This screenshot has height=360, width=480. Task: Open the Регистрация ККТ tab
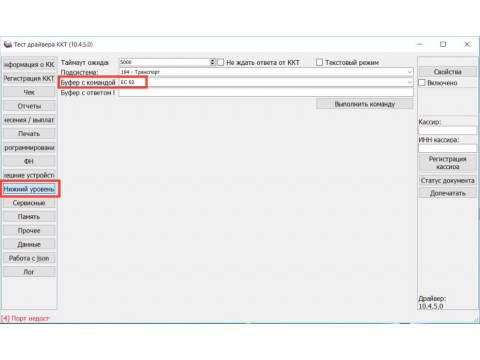29,78
